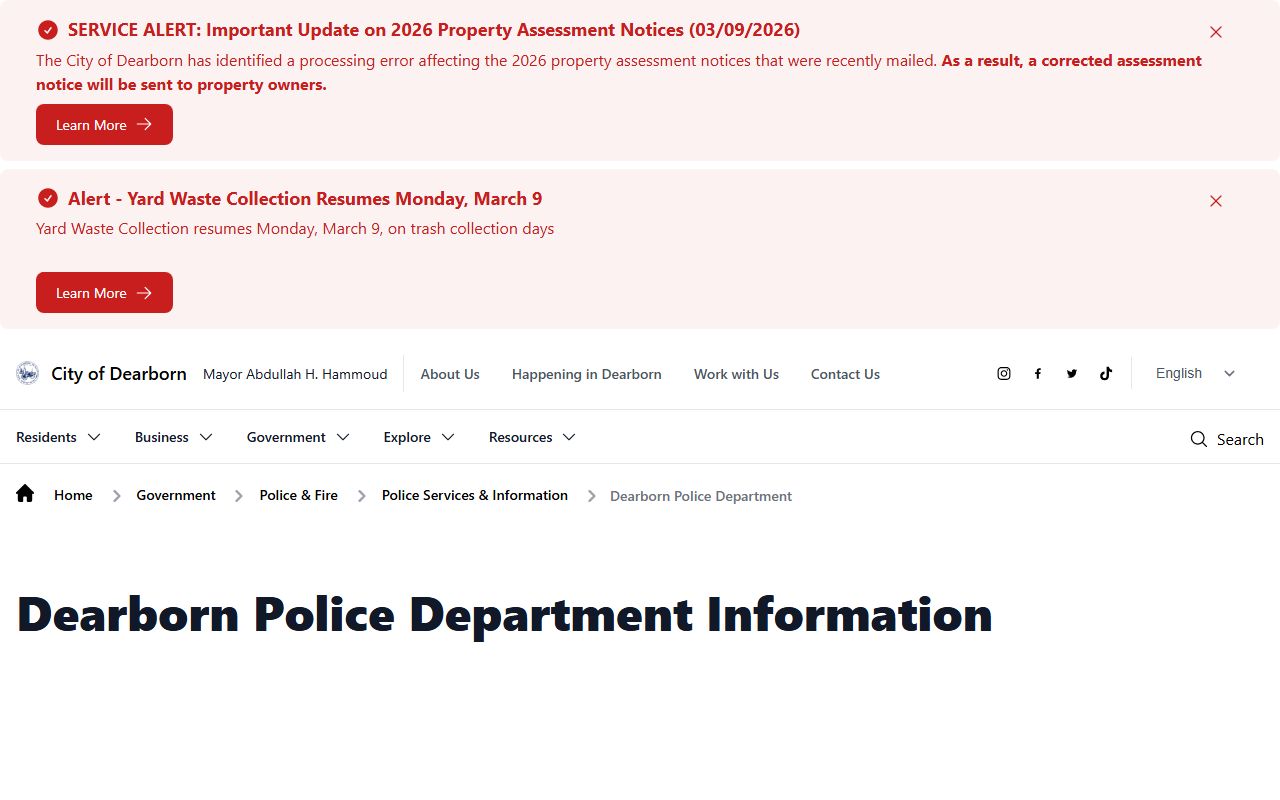Dismiss the Yard Waste Collection alert
Screen dimensions: 1280x800
coord(1216,201)
